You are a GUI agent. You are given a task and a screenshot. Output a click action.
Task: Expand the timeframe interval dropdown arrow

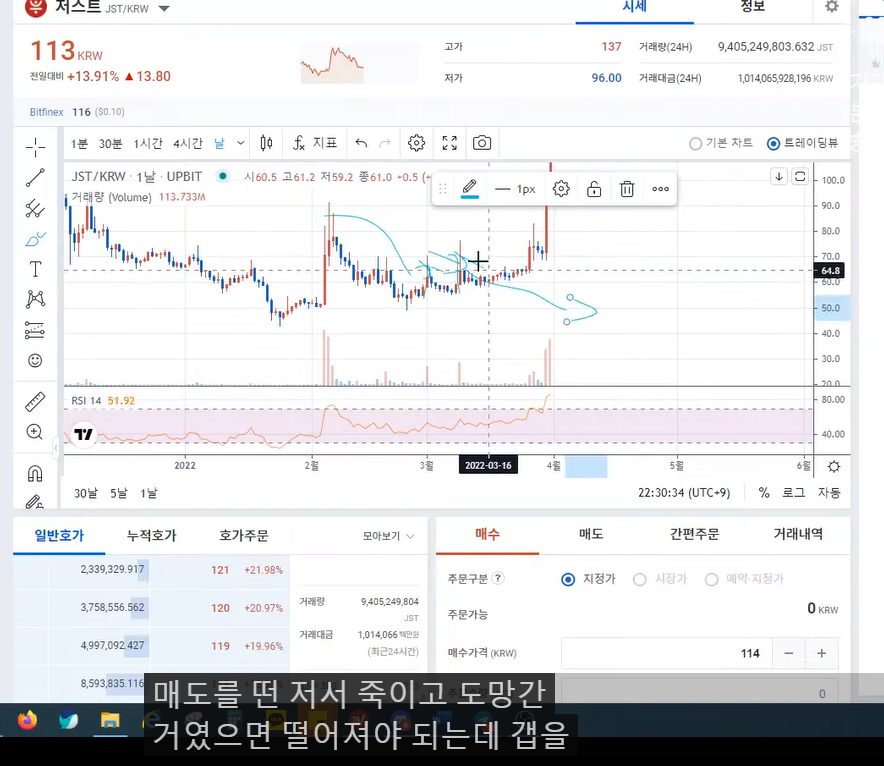[241, 143]
